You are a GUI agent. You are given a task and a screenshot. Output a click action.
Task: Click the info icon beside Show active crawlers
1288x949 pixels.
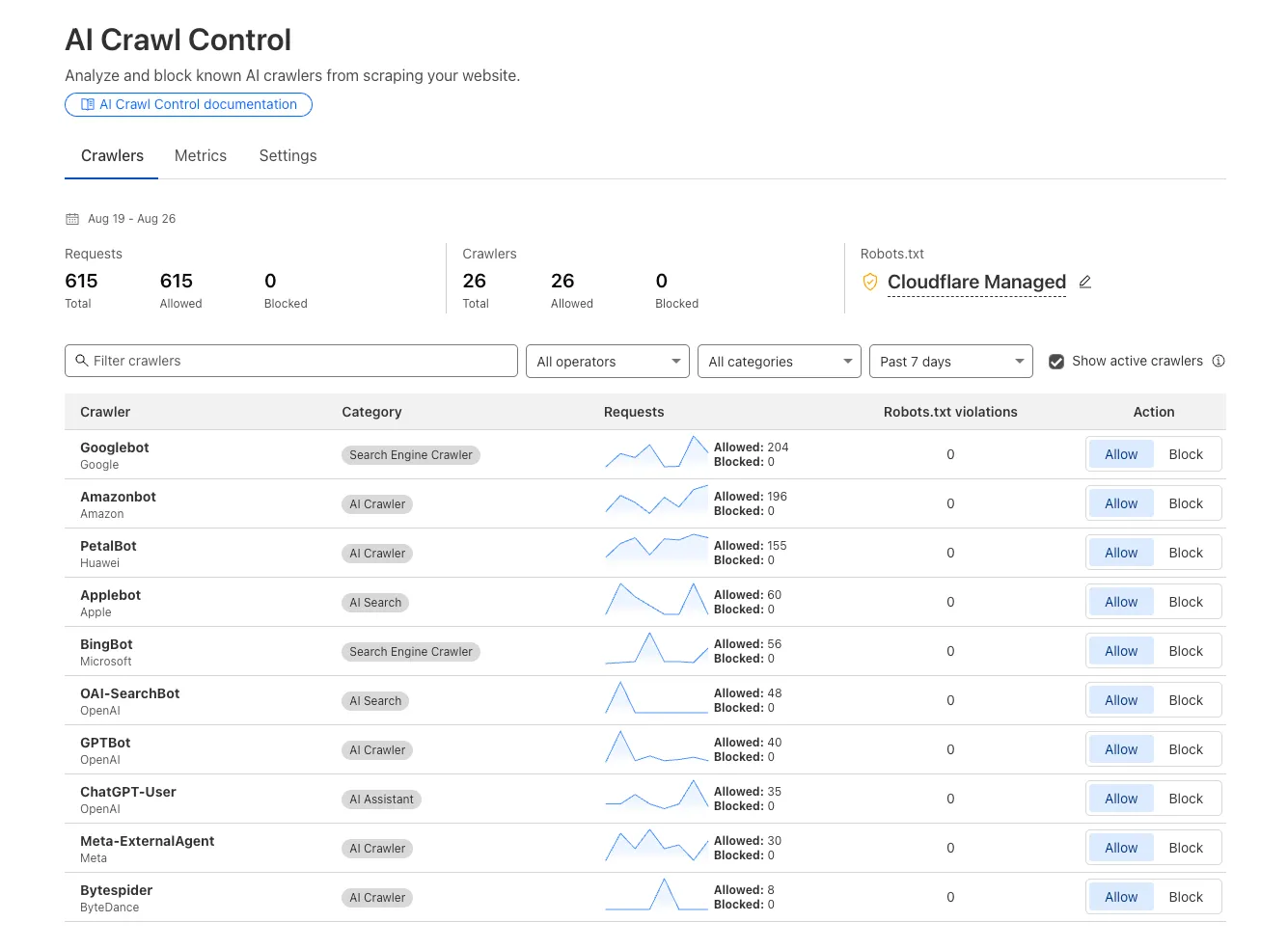click(x=1219, y=361)
